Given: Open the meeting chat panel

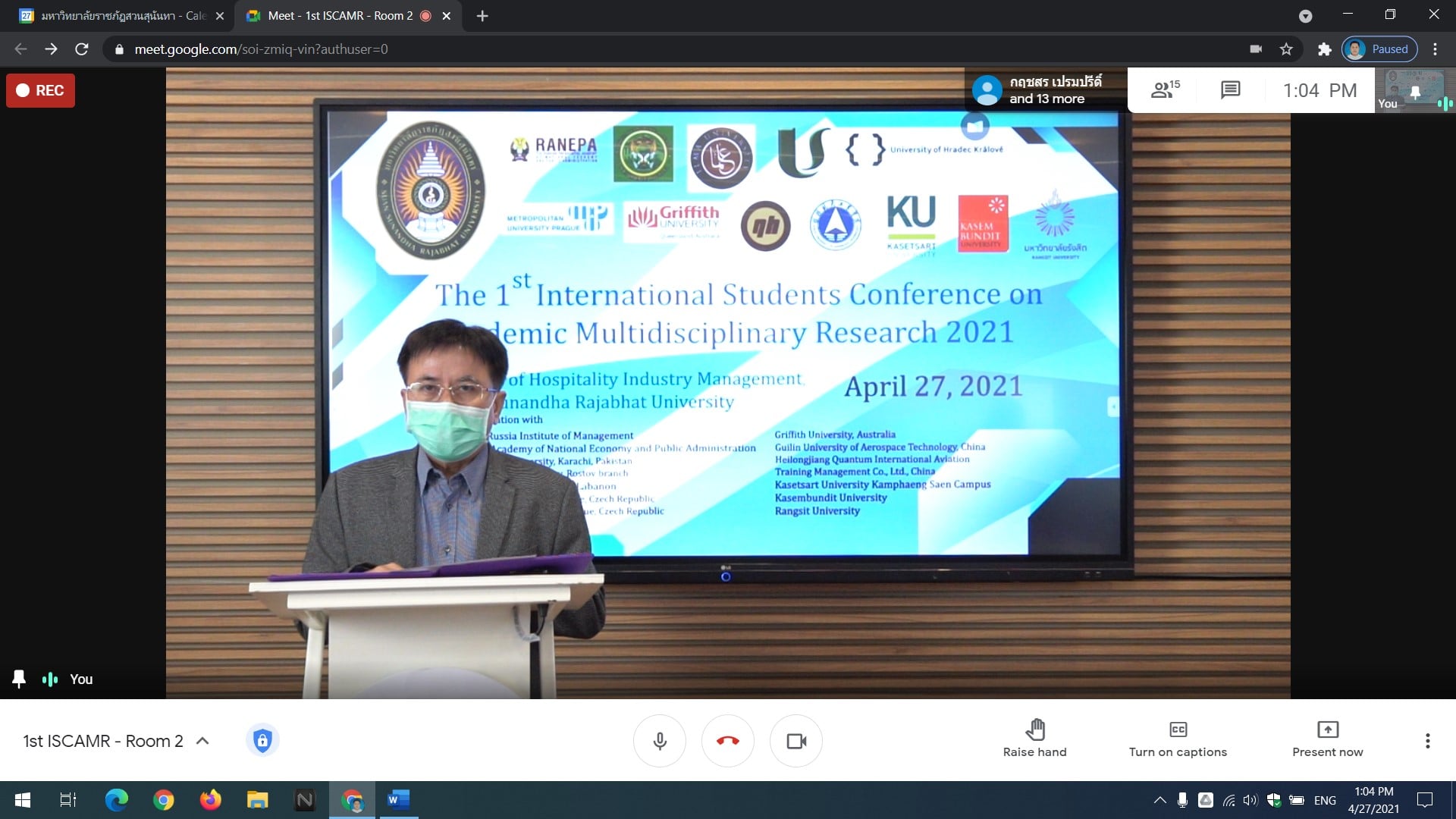Looking at the screenshot, I should tap(1230, 90).
